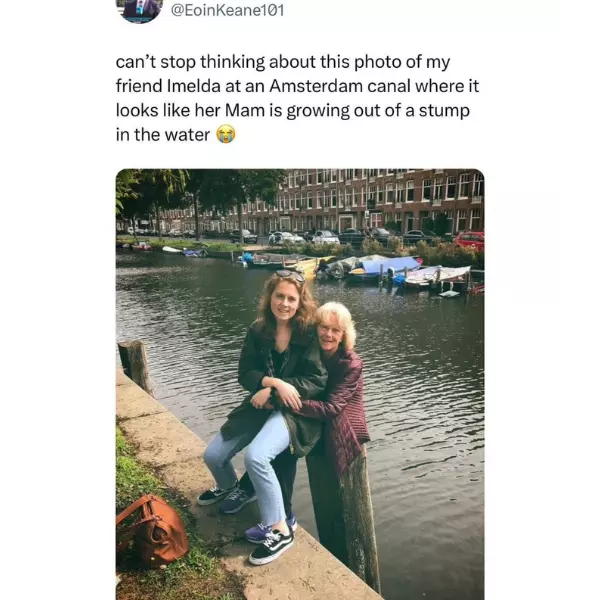Click the profile avatar at the top
The image size is (600, 600).
139,9
